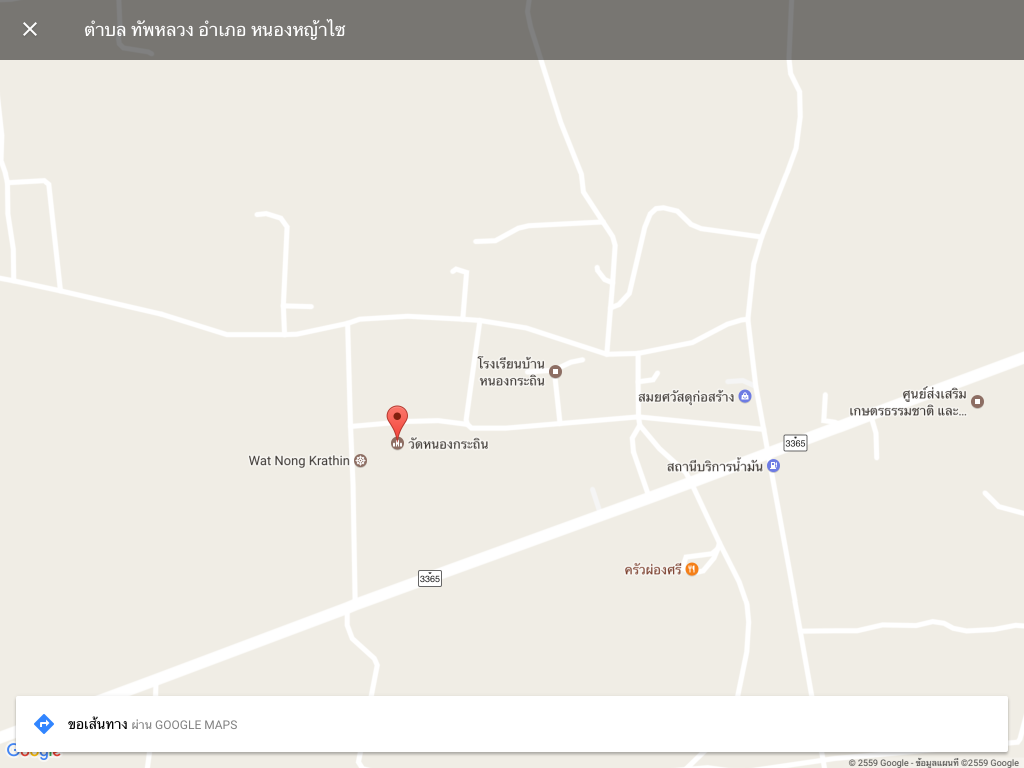Open the สถานีบริการน้ำมัน label text

(x=714, y=466)
